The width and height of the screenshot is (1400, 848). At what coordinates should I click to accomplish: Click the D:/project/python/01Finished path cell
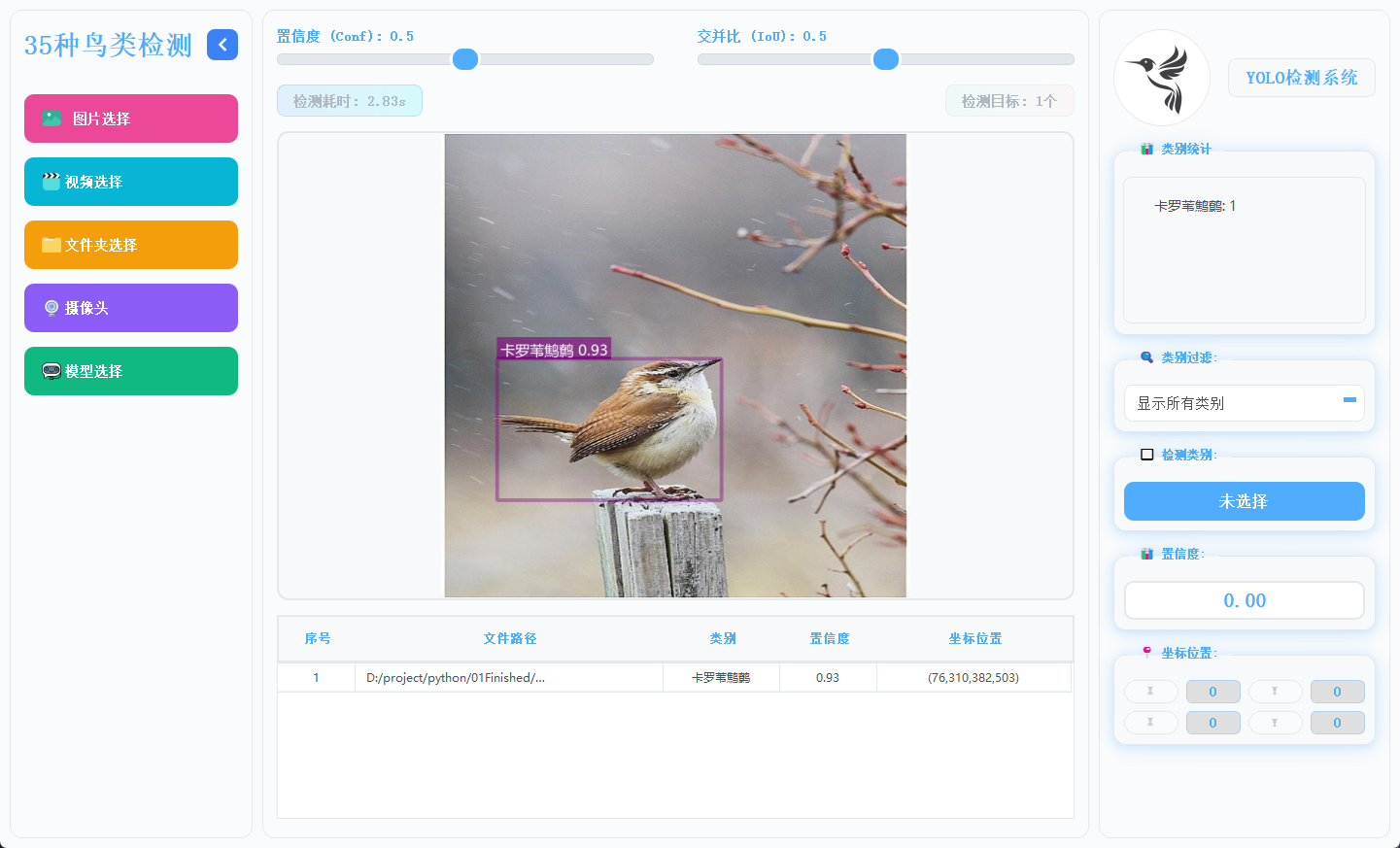509,678
